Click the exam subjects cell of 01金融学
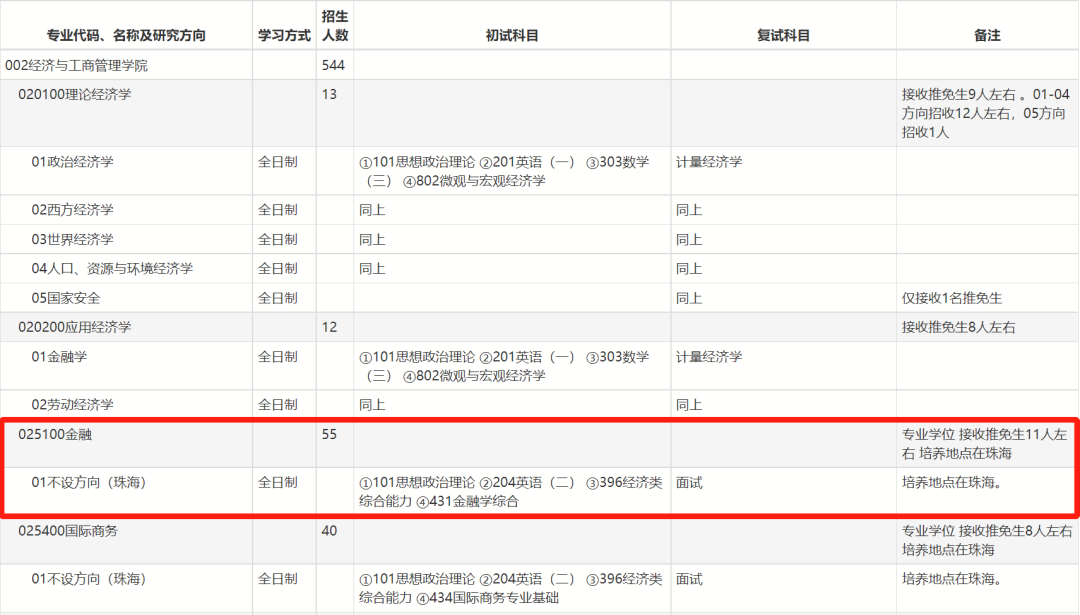This screenshot has height=615, width=1080. (504, 366)
